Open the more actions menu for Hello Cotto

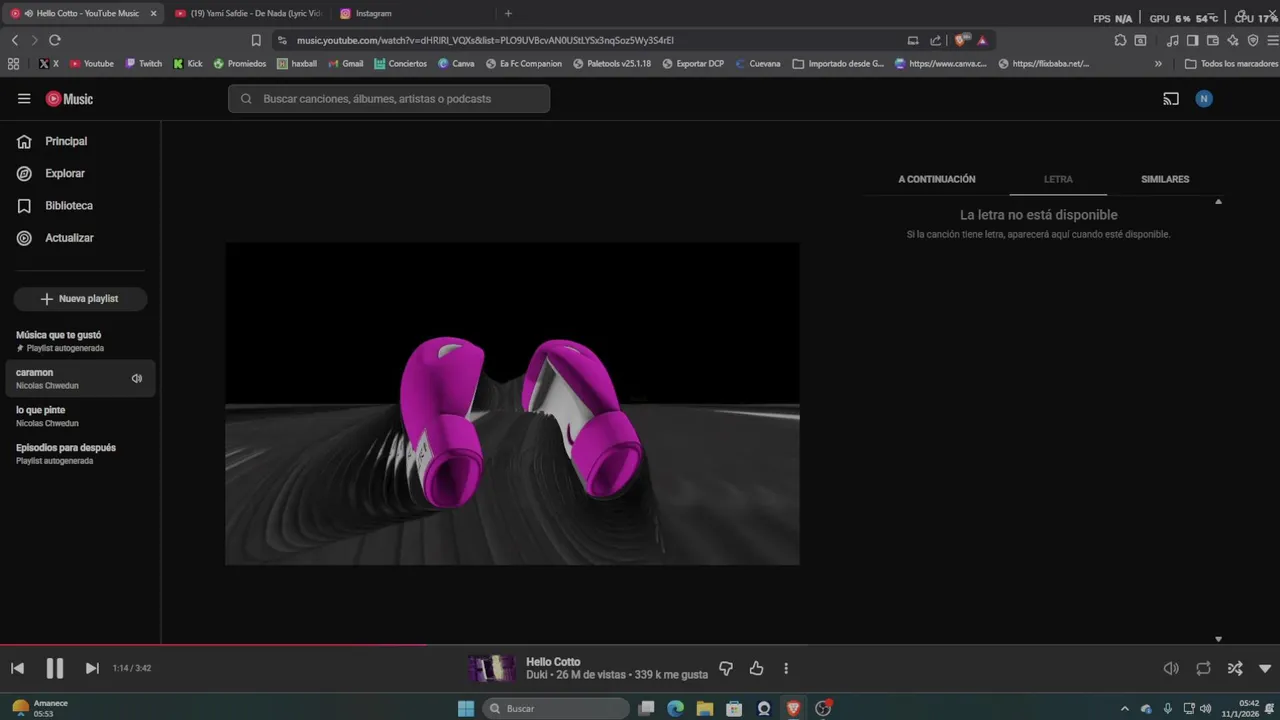[x=786, y=668]
